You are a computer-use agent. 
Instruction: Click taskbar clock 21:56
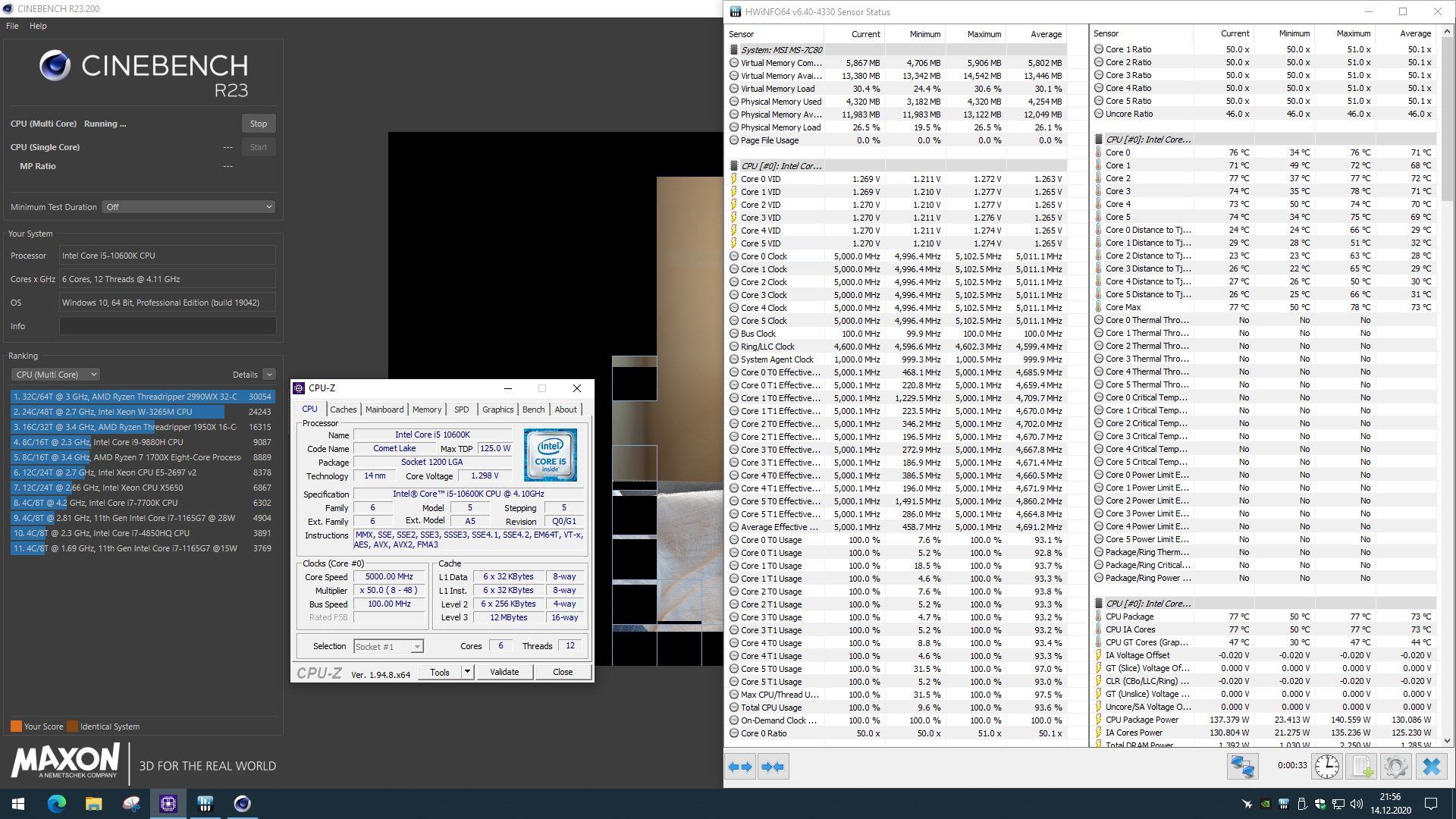click(1390, 797)
